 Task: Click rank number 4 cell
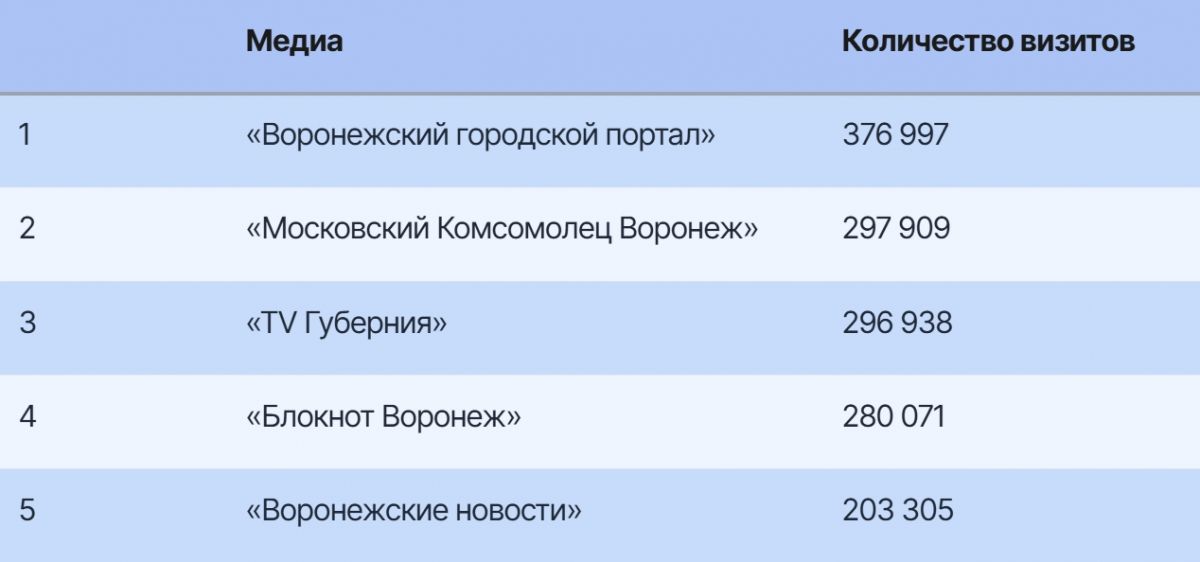coord(27,416)
